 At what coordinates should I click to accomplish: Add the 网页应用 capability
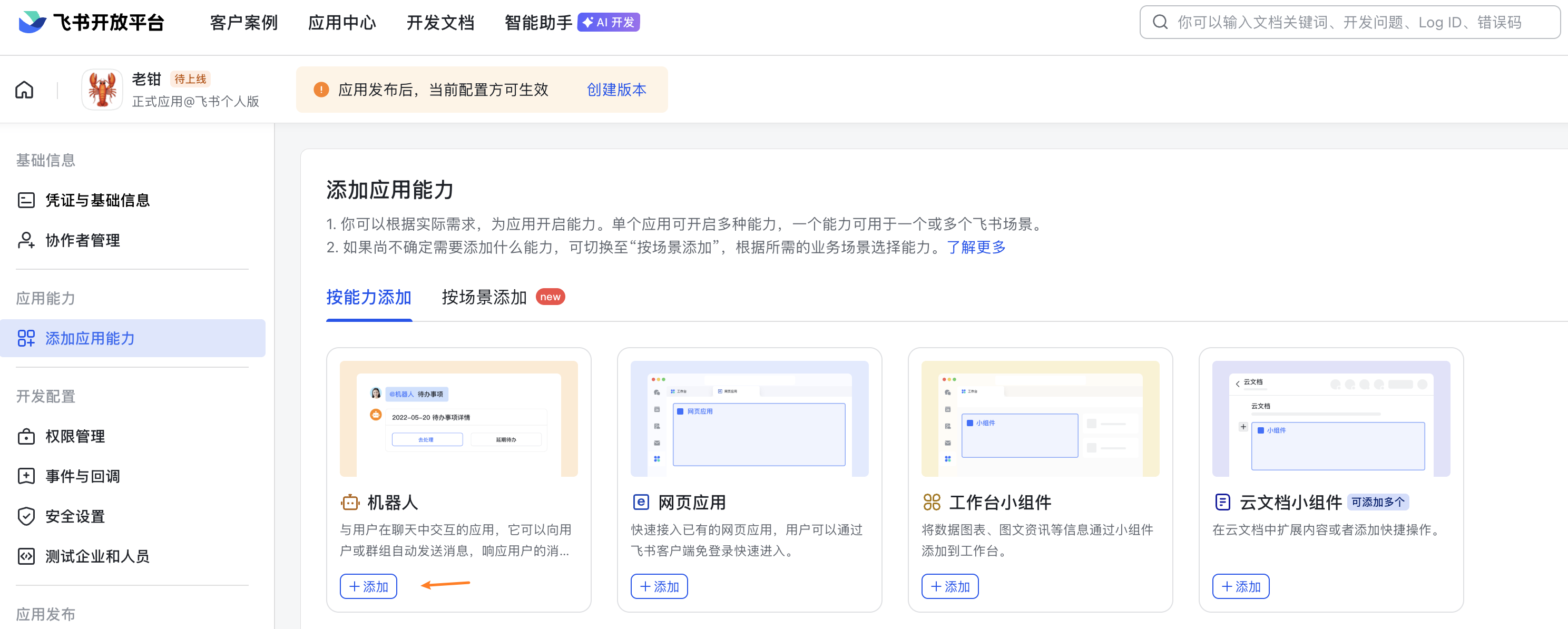(x=659, y=586)
